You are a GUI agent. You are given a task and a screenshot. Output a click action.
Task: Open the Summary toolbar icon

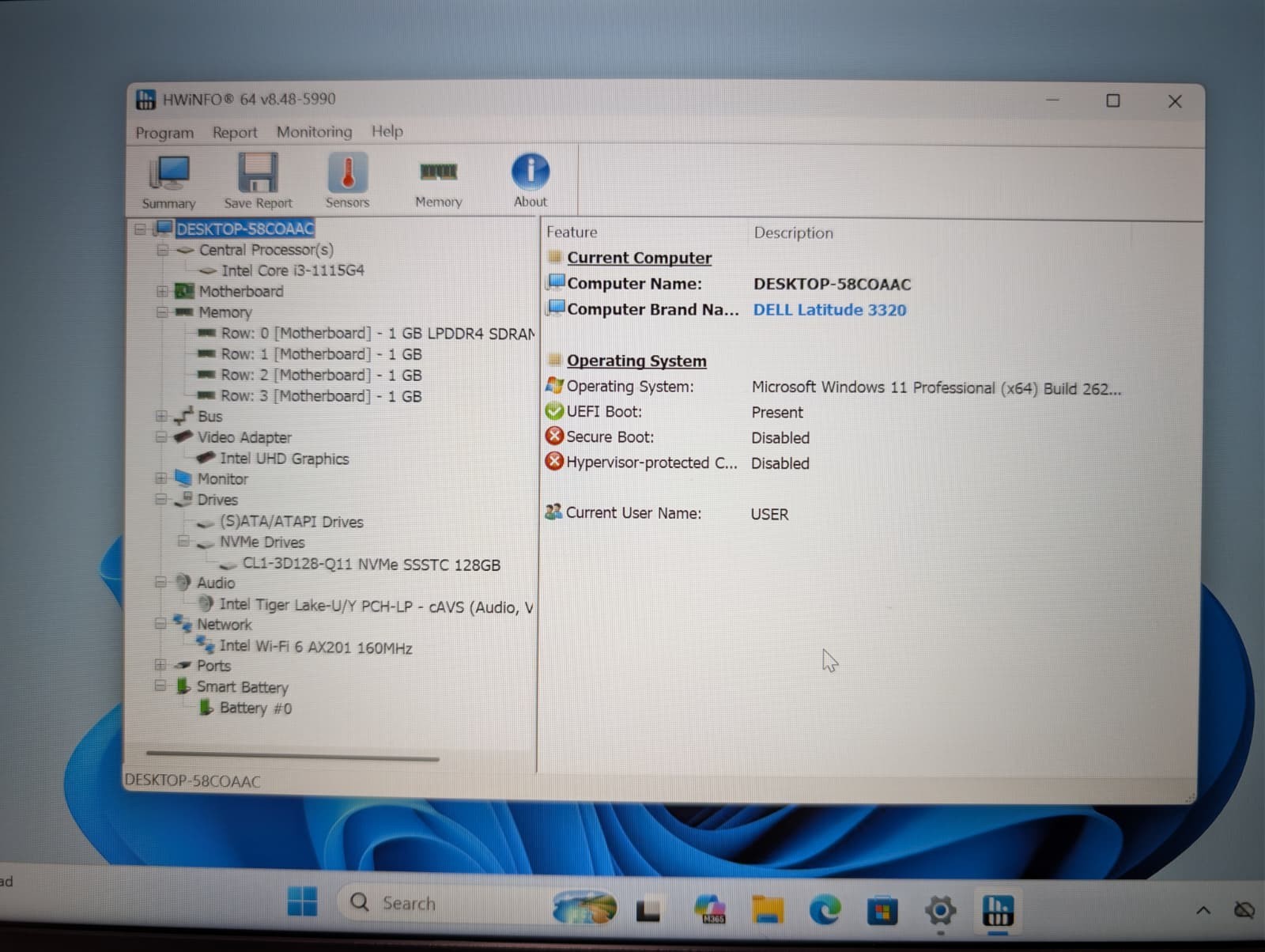pyautogui.click(x=168, y=182)
